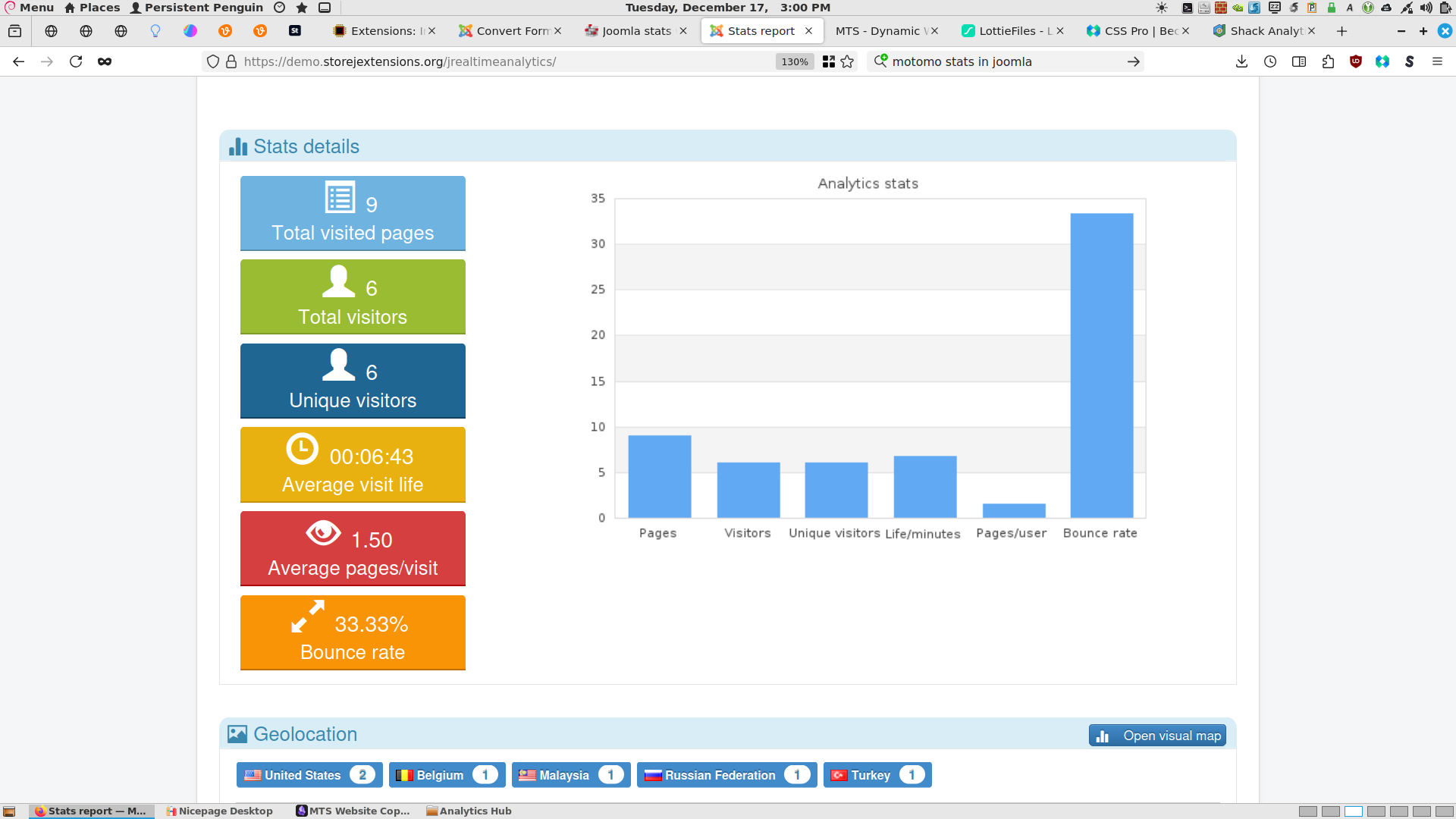Open the hamburger application menu

[x=1437, y=61]
